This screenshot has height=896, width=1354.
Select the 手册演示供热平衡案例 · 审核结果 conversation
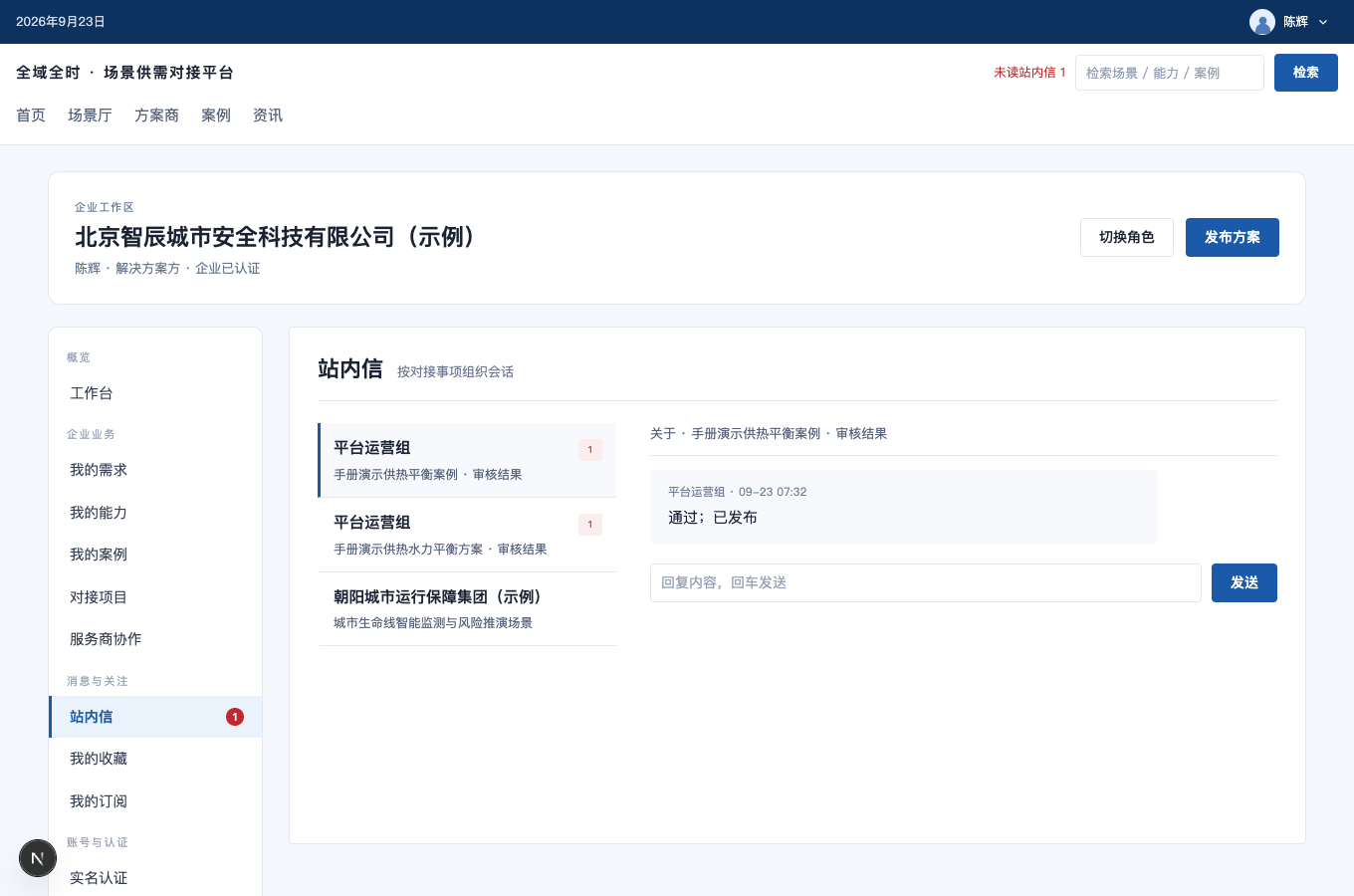click(467, 460)
